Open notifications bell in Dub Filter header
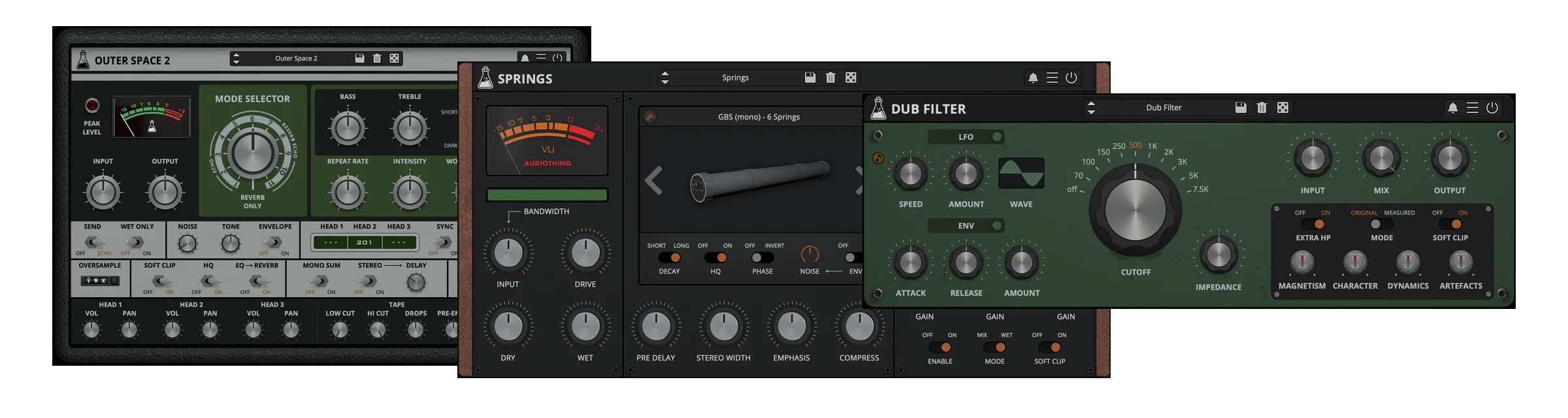 (x=1452, y=108)
